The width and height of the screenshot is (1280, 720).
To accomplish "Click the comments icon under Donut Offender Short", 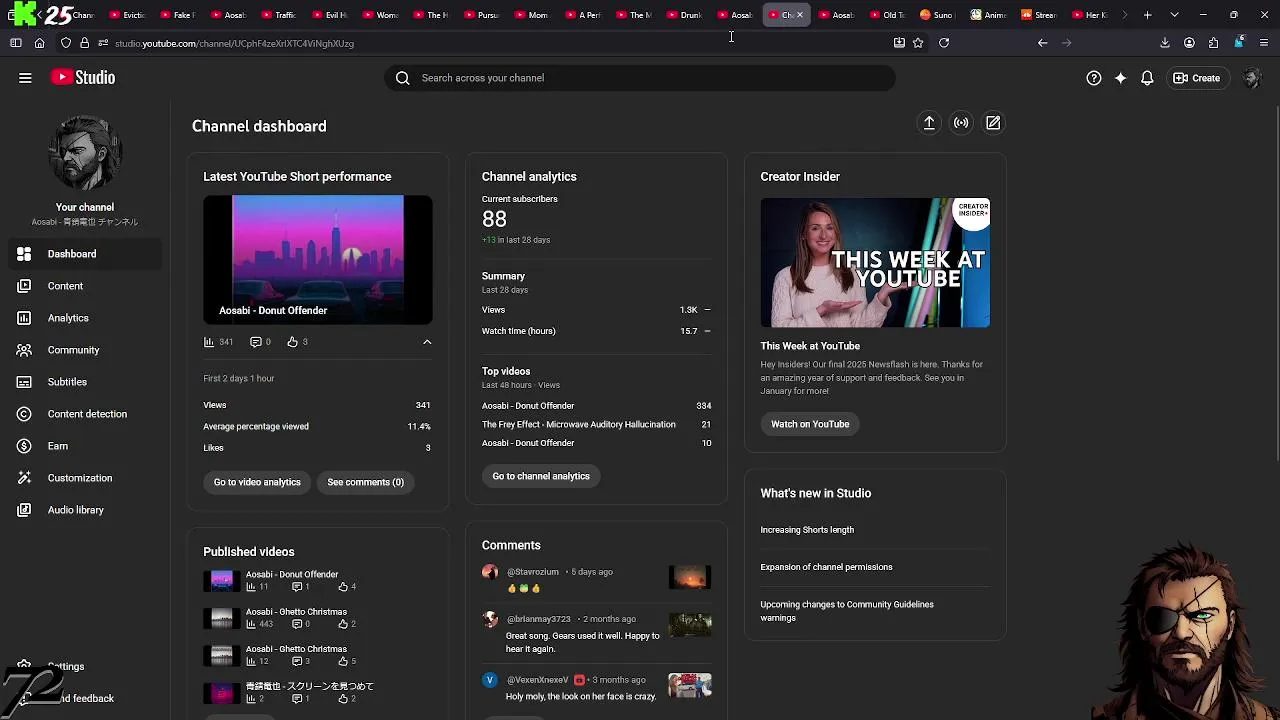I will [255, 342].
